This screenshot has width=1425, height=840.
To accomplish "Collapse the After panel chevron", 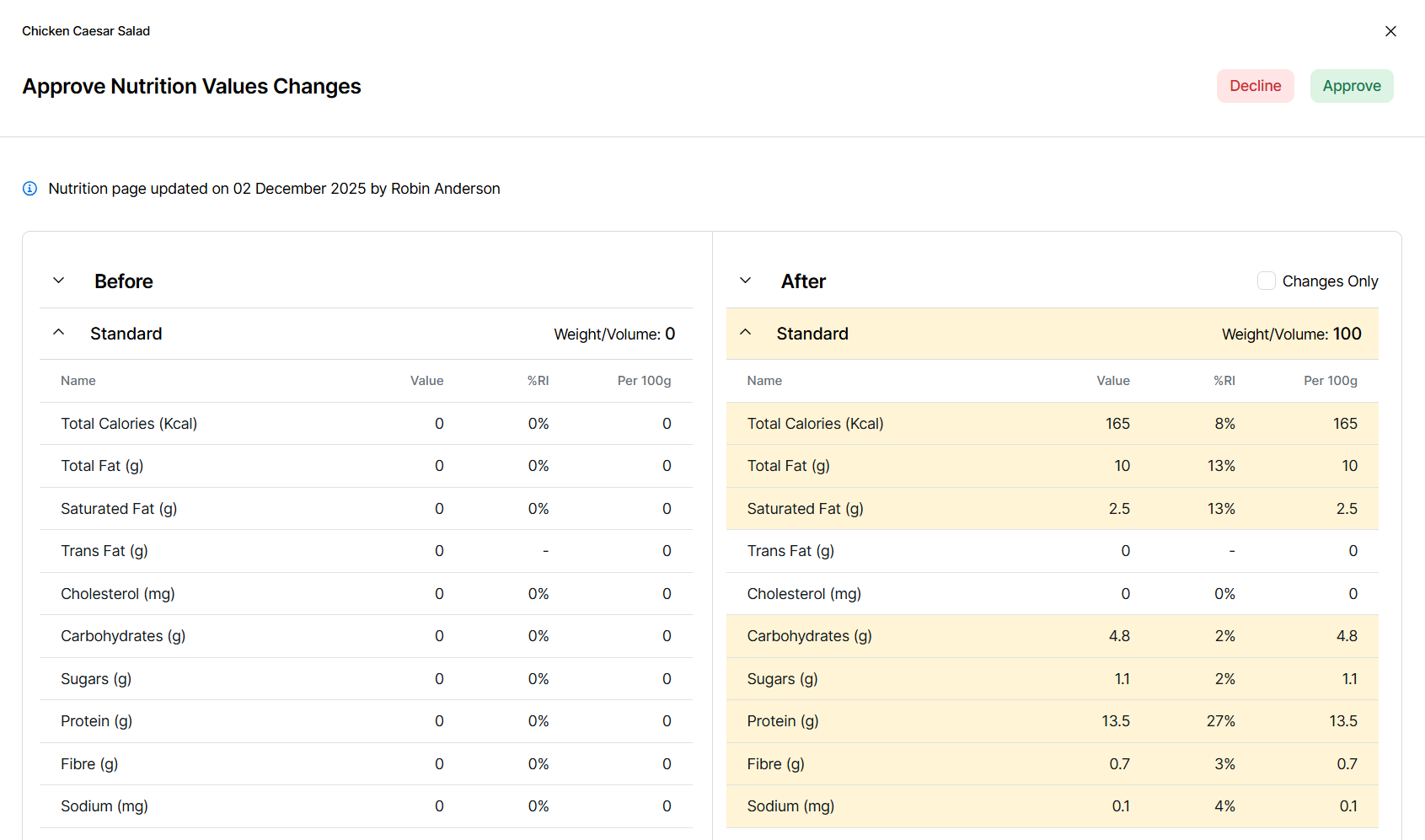I will pos(745,281).
